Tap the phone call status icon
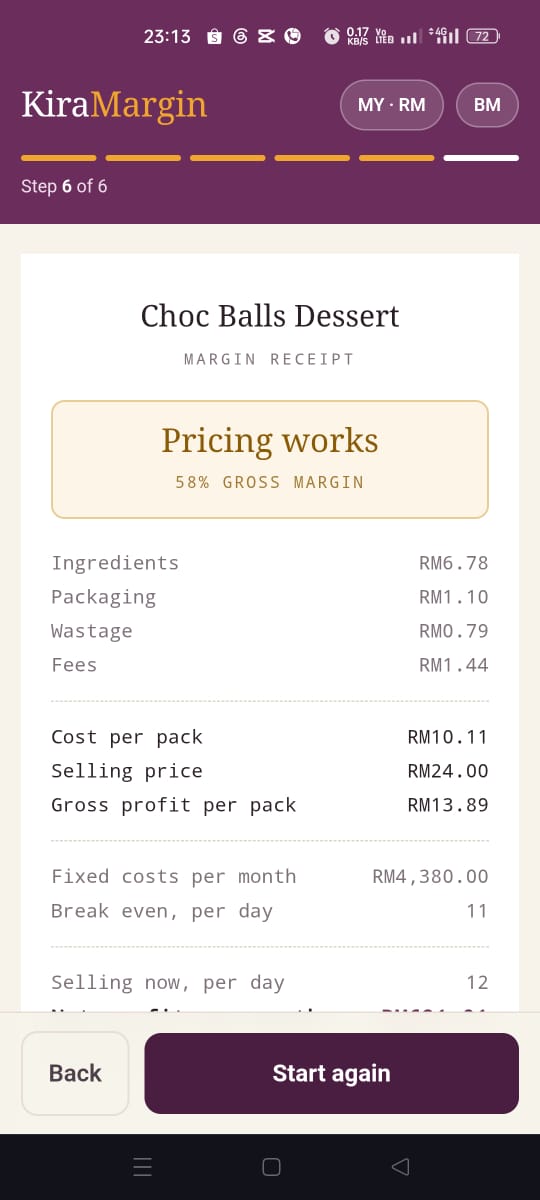Viewport: 540px width, 1200px height. pos(292,36)
